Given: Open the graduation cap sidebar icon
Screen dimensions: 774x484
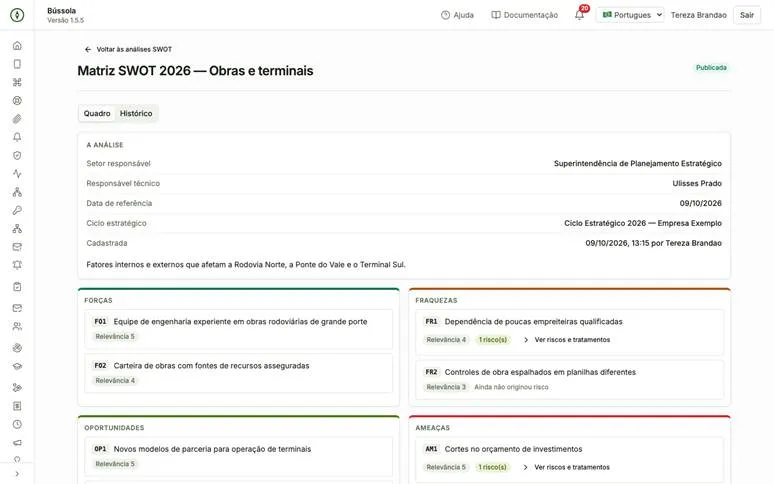Looking at the screenshot, I should click(x=17, y=366).
